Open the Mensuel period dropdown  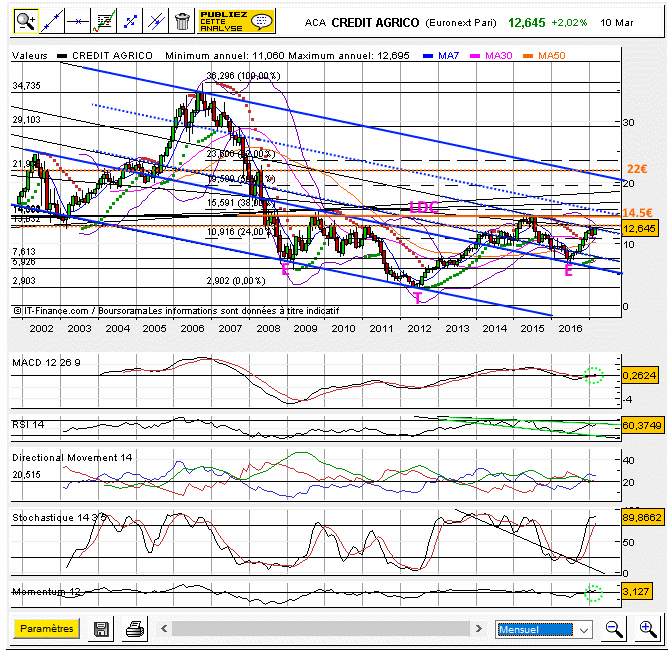544,629
